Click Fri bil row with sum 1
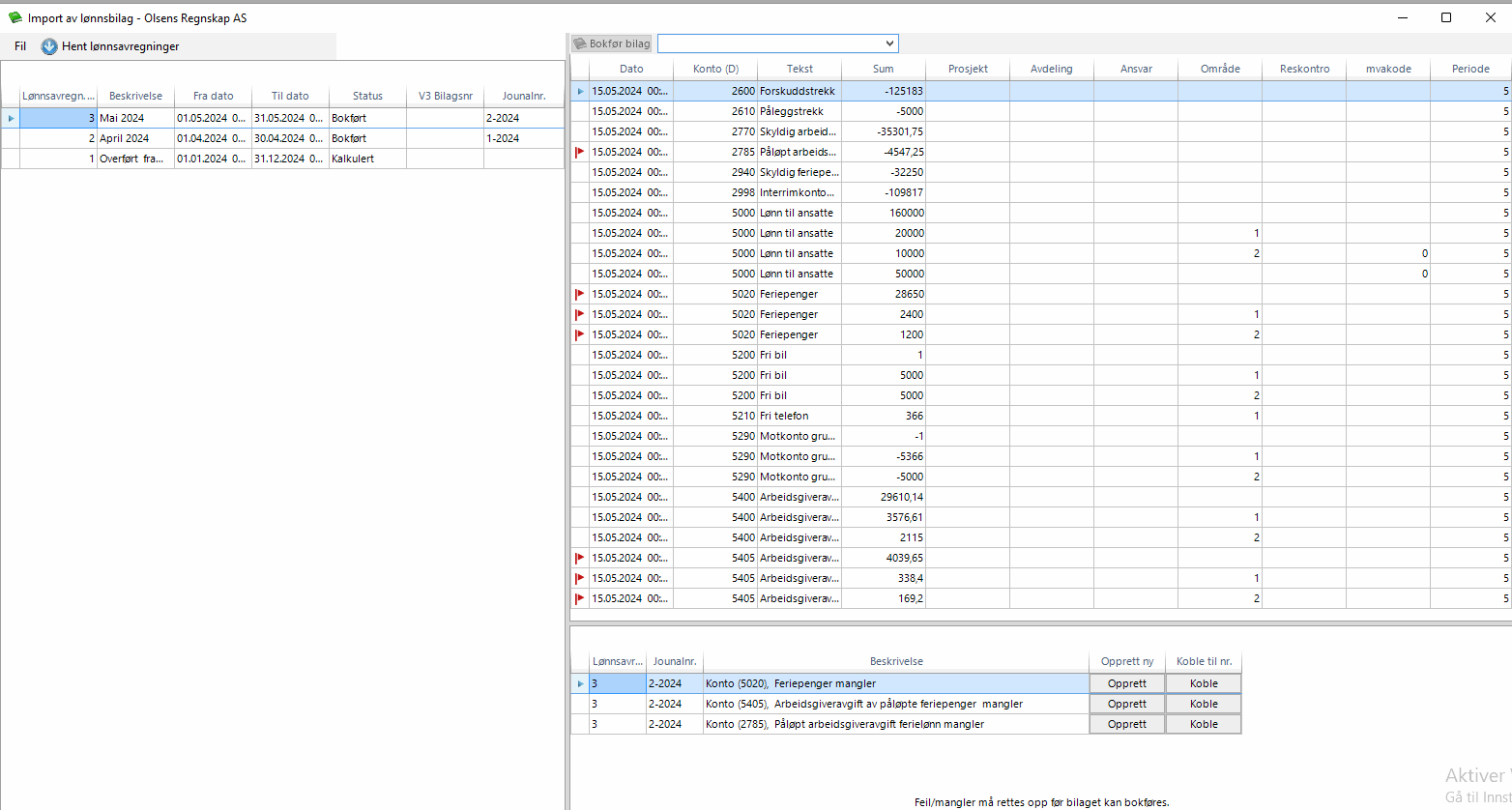Image resolution: width=1512 pixels, height=810 pixels. (x=1041, y=355)
